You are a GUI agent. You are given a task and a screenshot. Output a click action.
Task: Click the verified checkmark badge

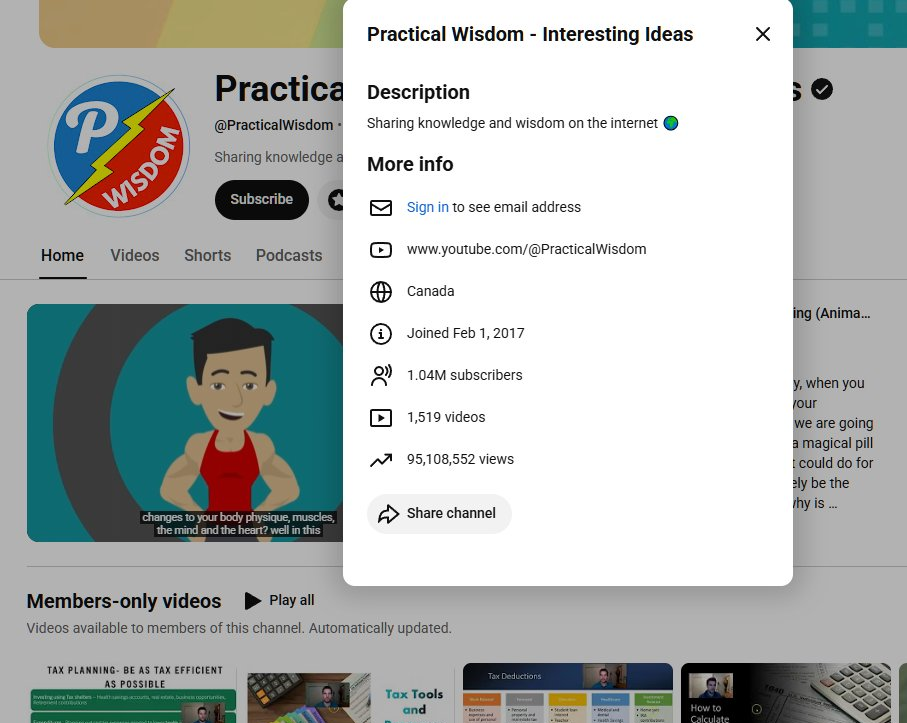point(821,89)
